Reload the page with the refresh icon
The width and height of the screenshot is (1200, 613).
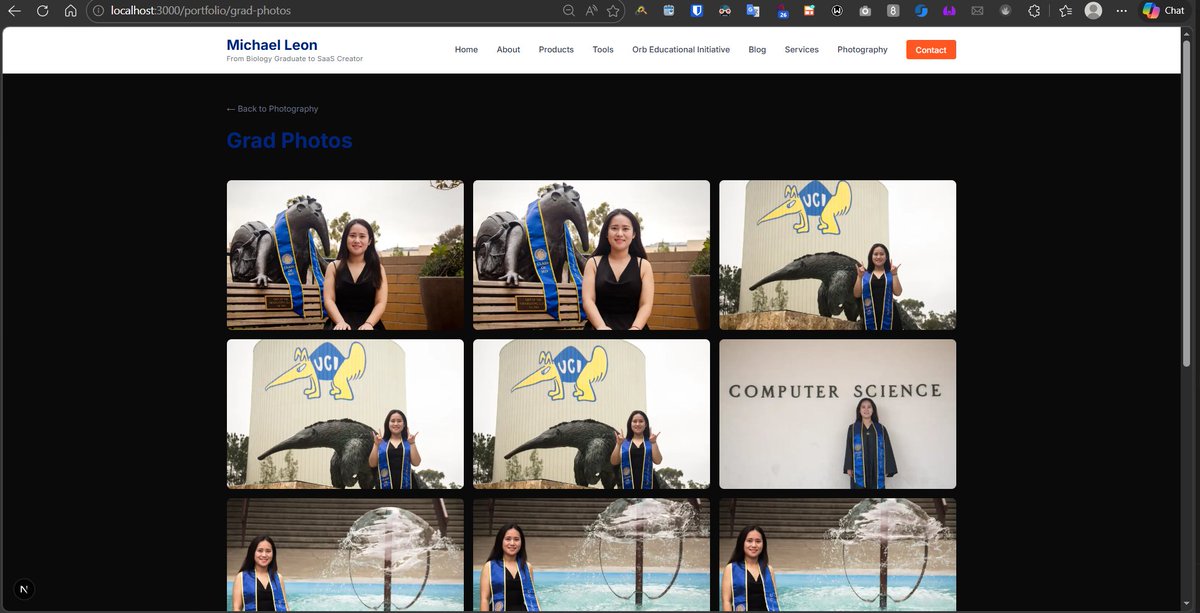click(x=42, y=11)
